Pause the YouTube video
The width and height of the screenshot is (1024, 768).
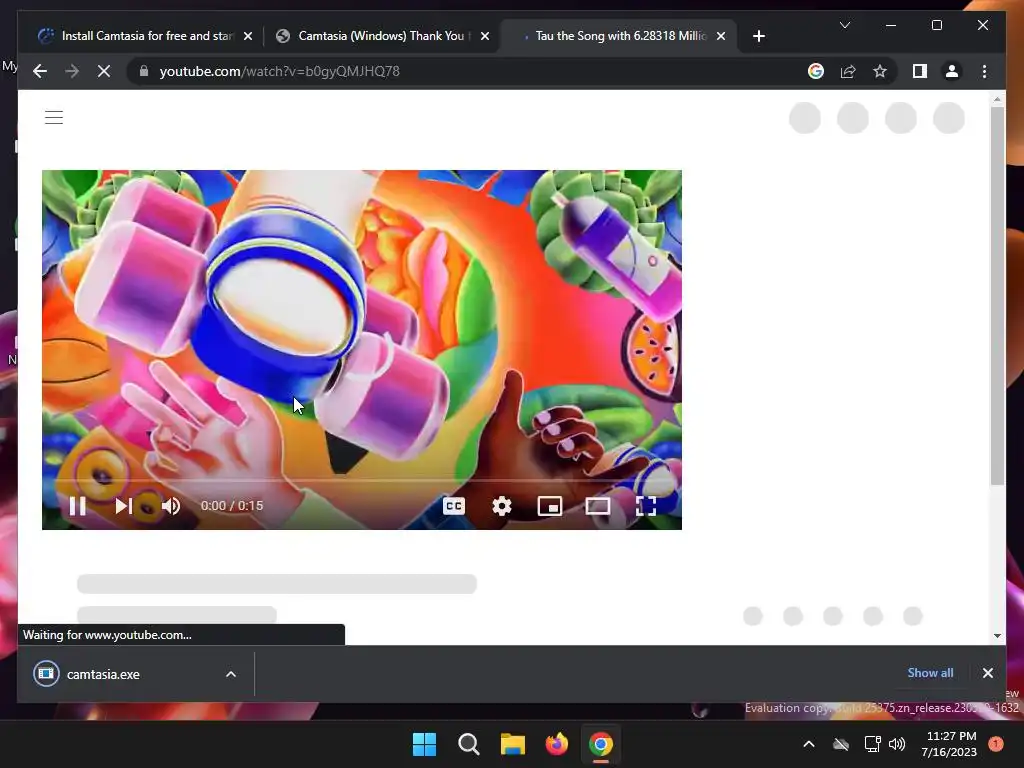point(78,506)
